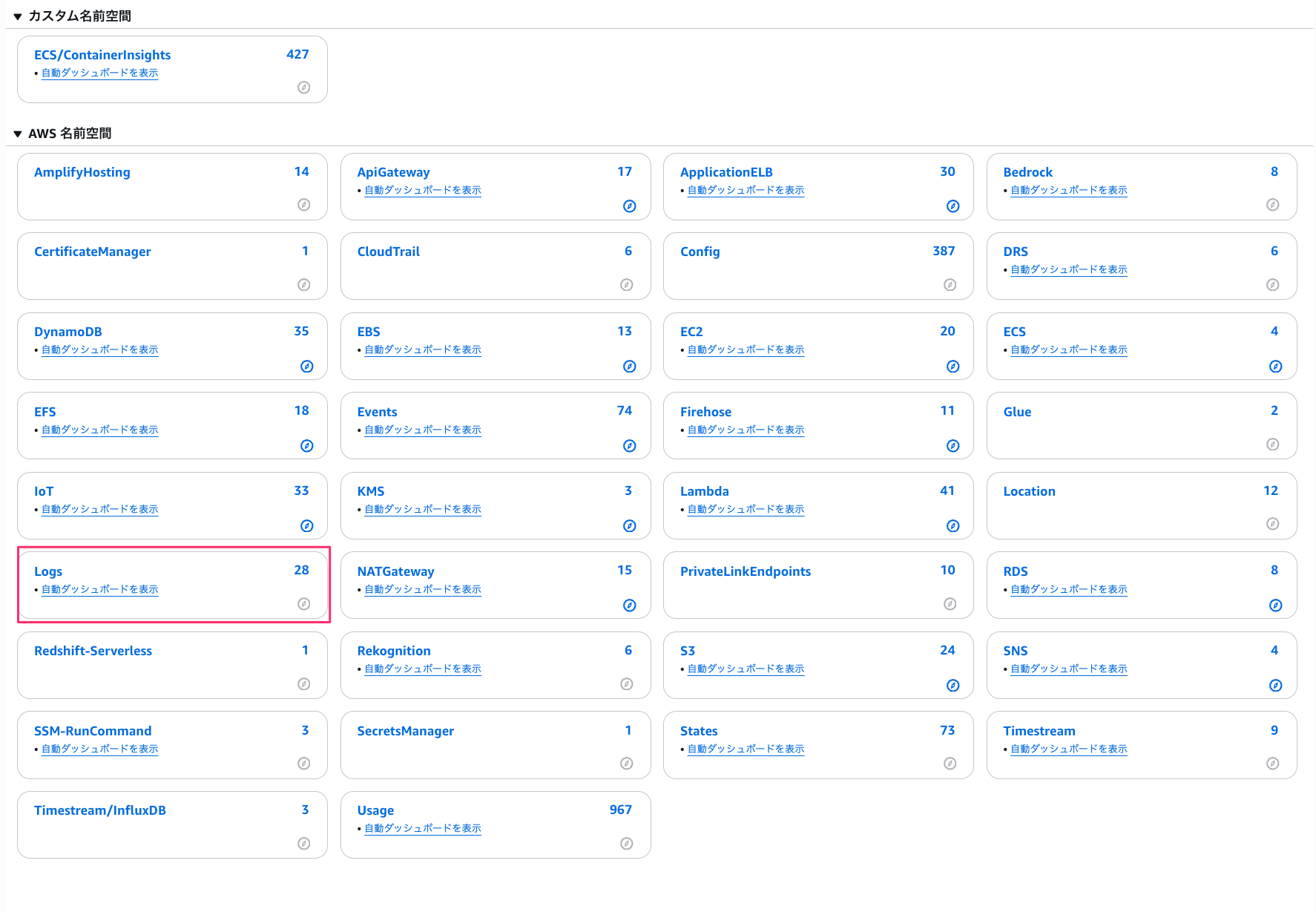Open the Bedrock namespace

[x=1028, y=172]
